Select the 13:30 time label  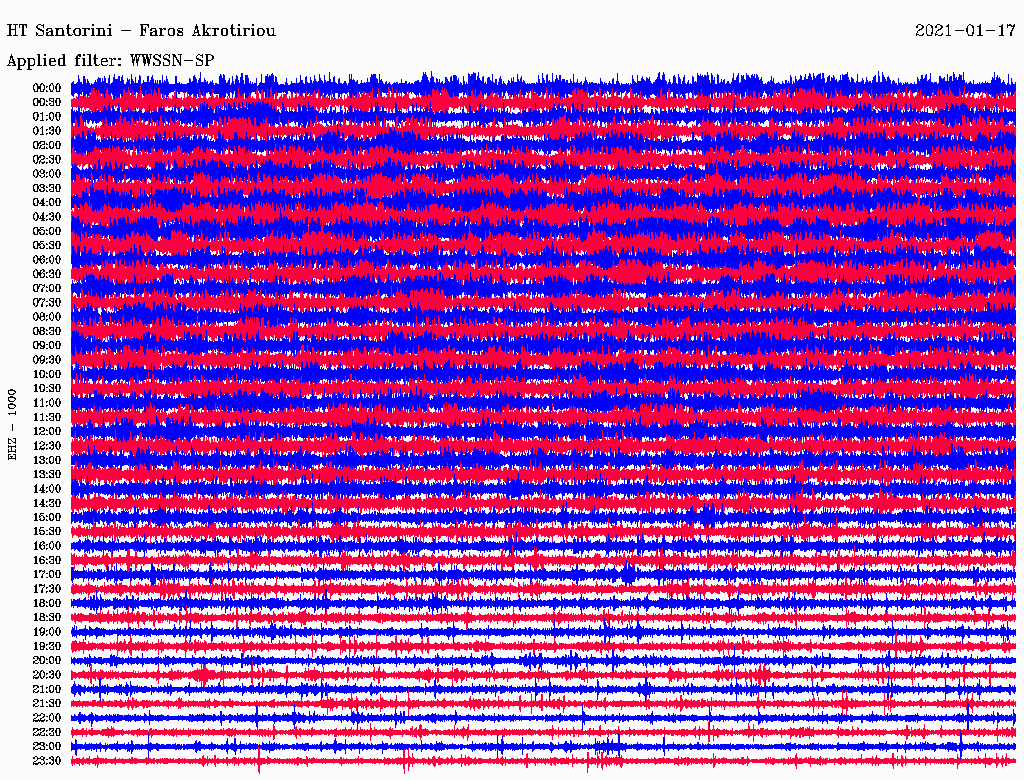click(47, 474)
